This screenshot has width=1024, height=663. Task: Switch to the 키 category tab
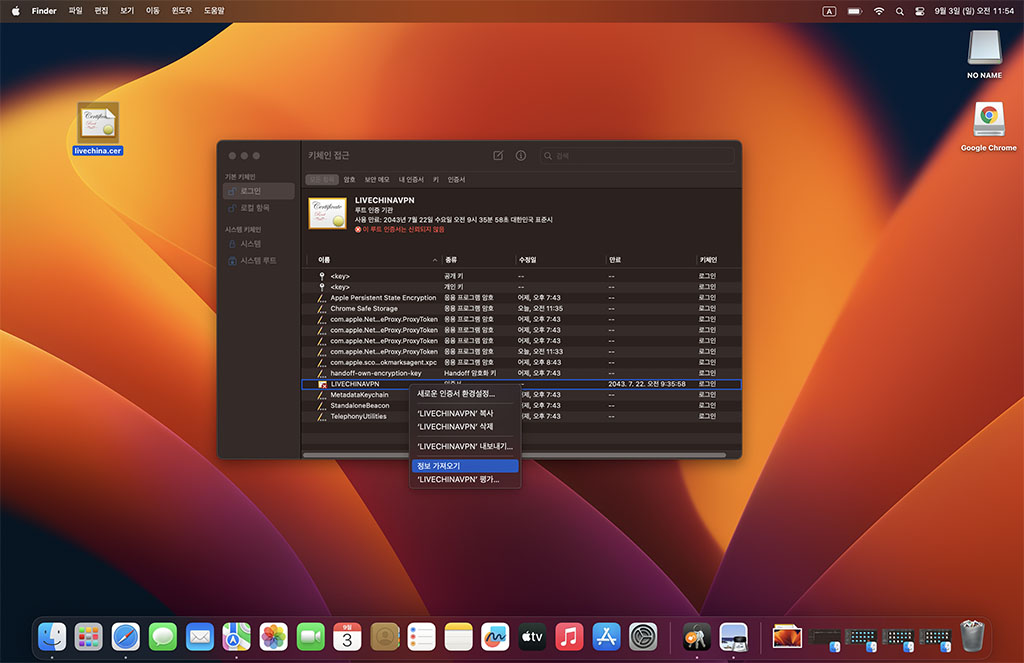point(436,180)
